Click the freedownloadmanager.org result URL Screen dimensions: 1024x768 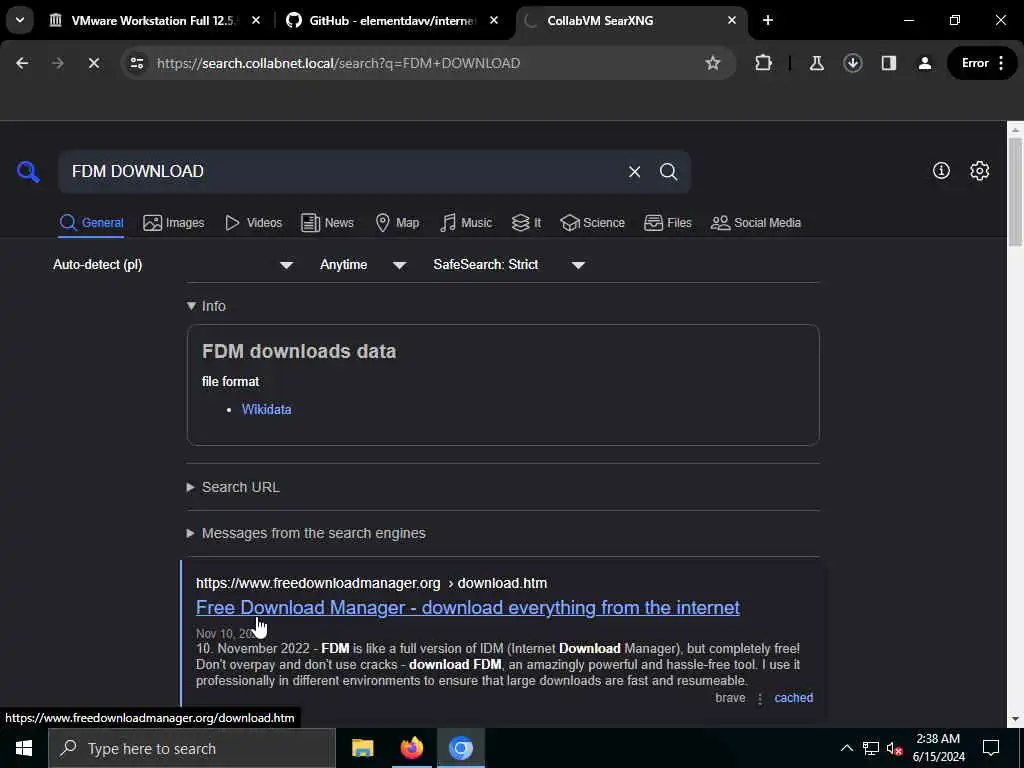(x=372, y=583)
